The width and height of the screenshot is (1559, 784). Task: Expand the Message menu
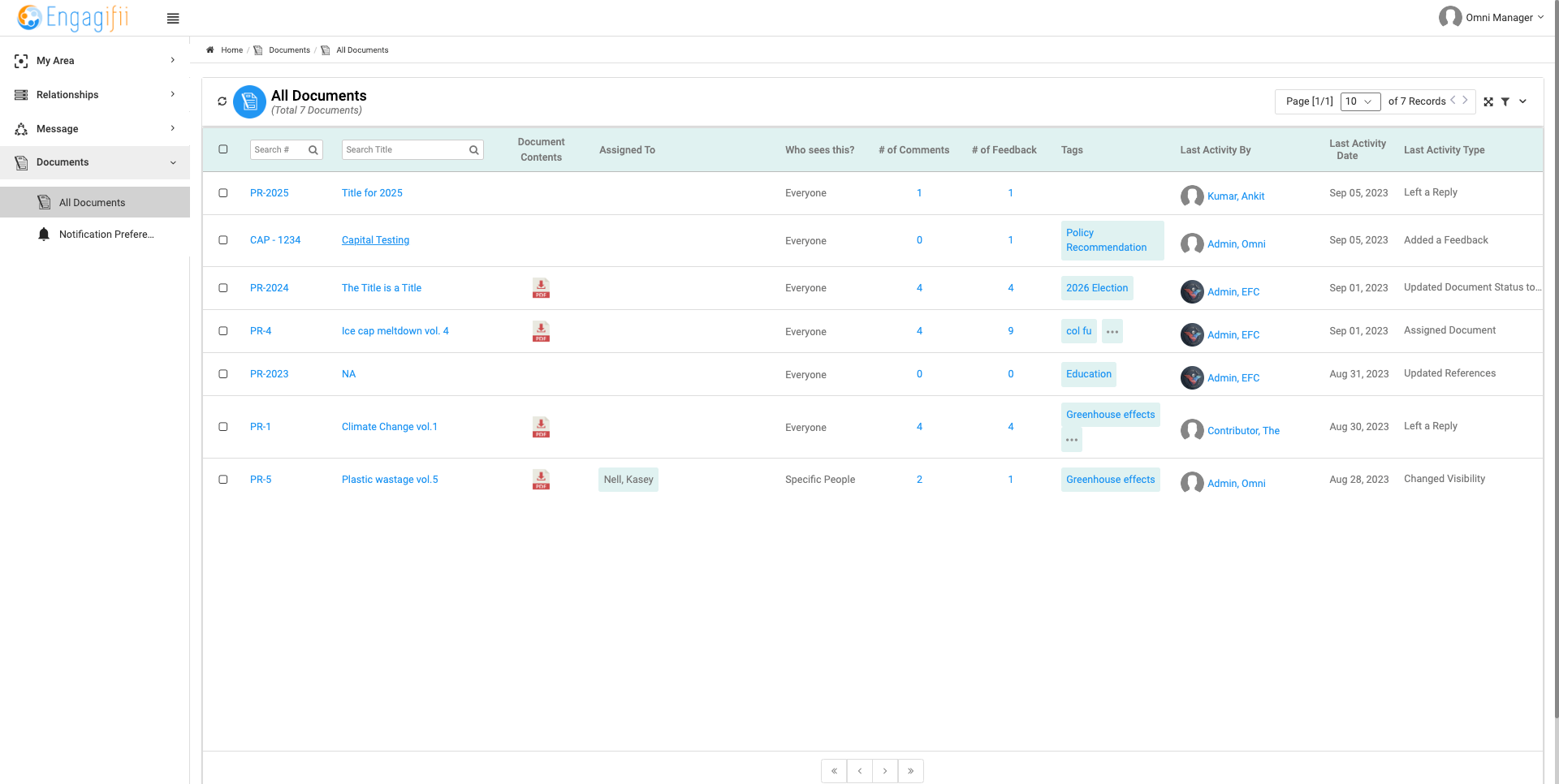(x=95, y=129)
